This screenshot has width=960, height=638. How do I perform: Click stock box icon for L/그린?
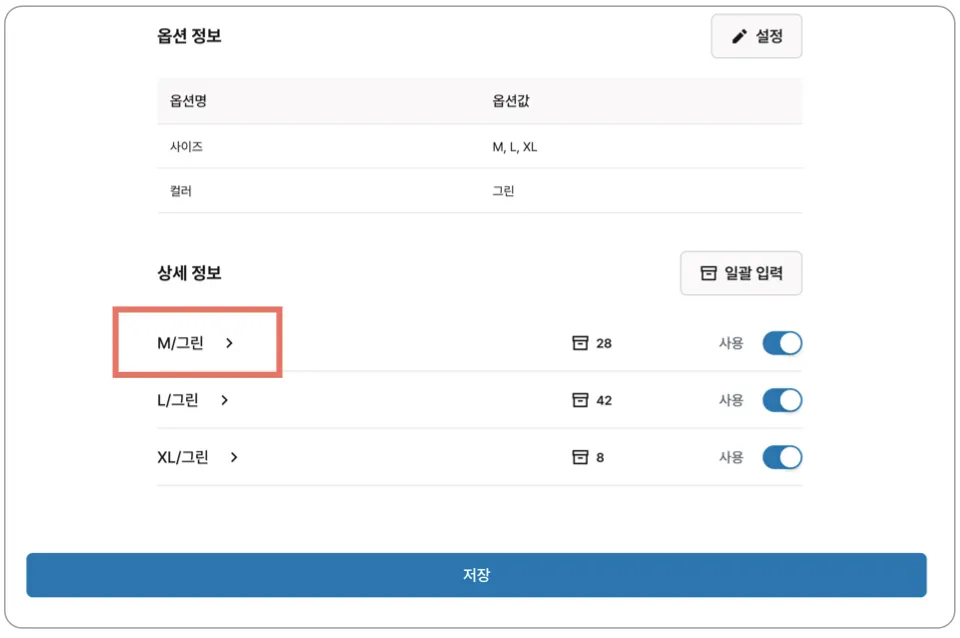(x=579, y=400)
